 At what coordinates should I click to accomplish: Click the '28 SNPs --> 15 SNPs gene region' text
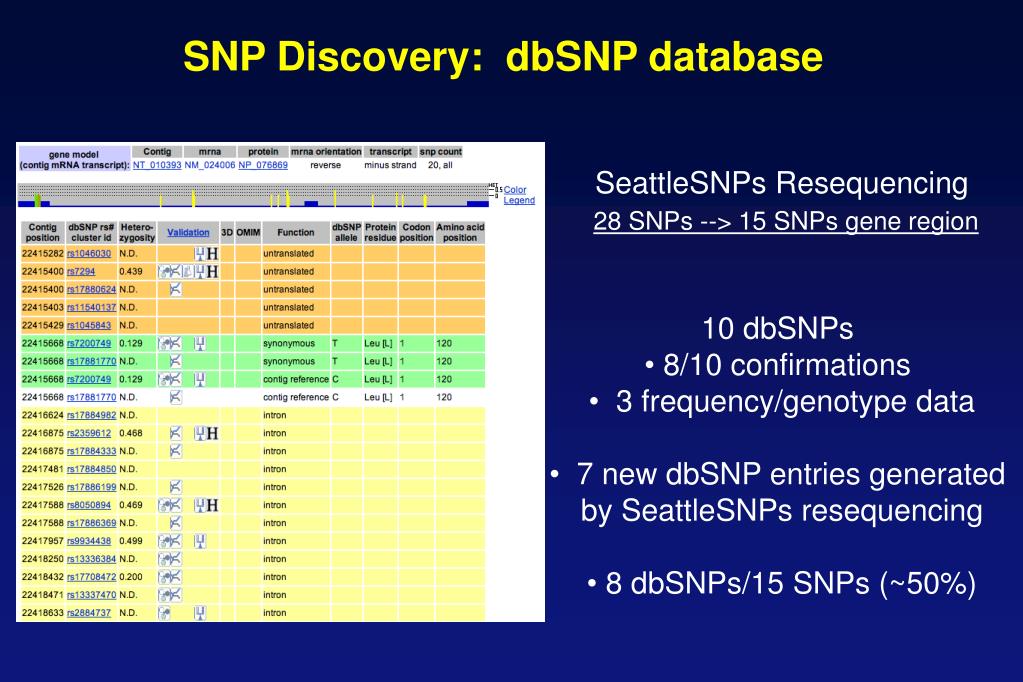pyautogui.click(x=786, y=221)
